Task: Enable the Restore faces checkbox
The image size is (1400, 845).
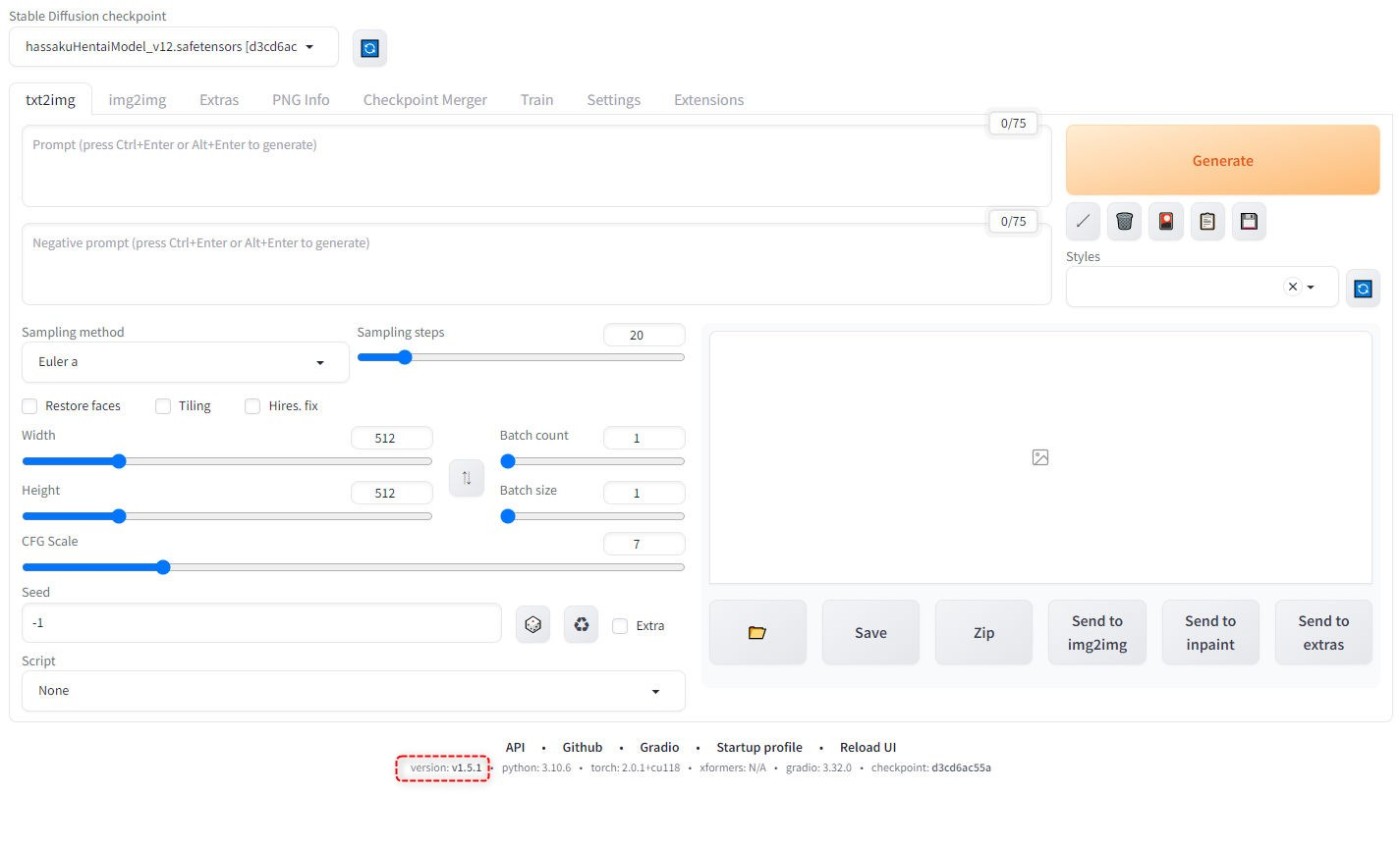Action: (30, 406)
